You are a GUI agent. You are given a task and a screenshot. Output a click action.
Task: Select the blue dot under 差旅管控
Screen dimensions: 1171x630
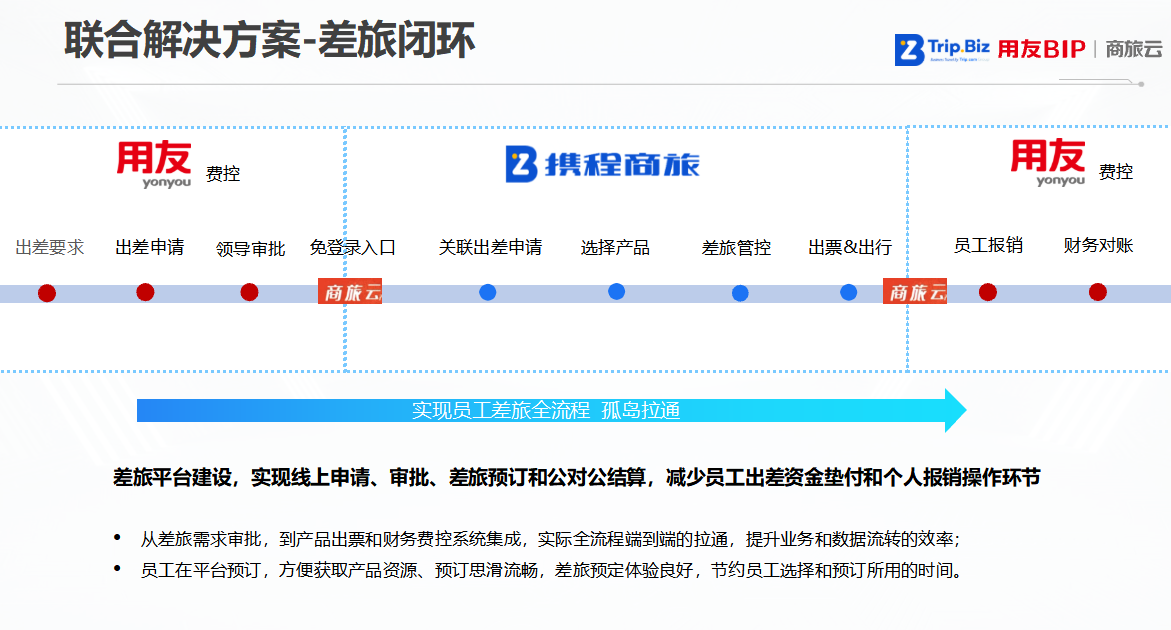pos(740,293)
